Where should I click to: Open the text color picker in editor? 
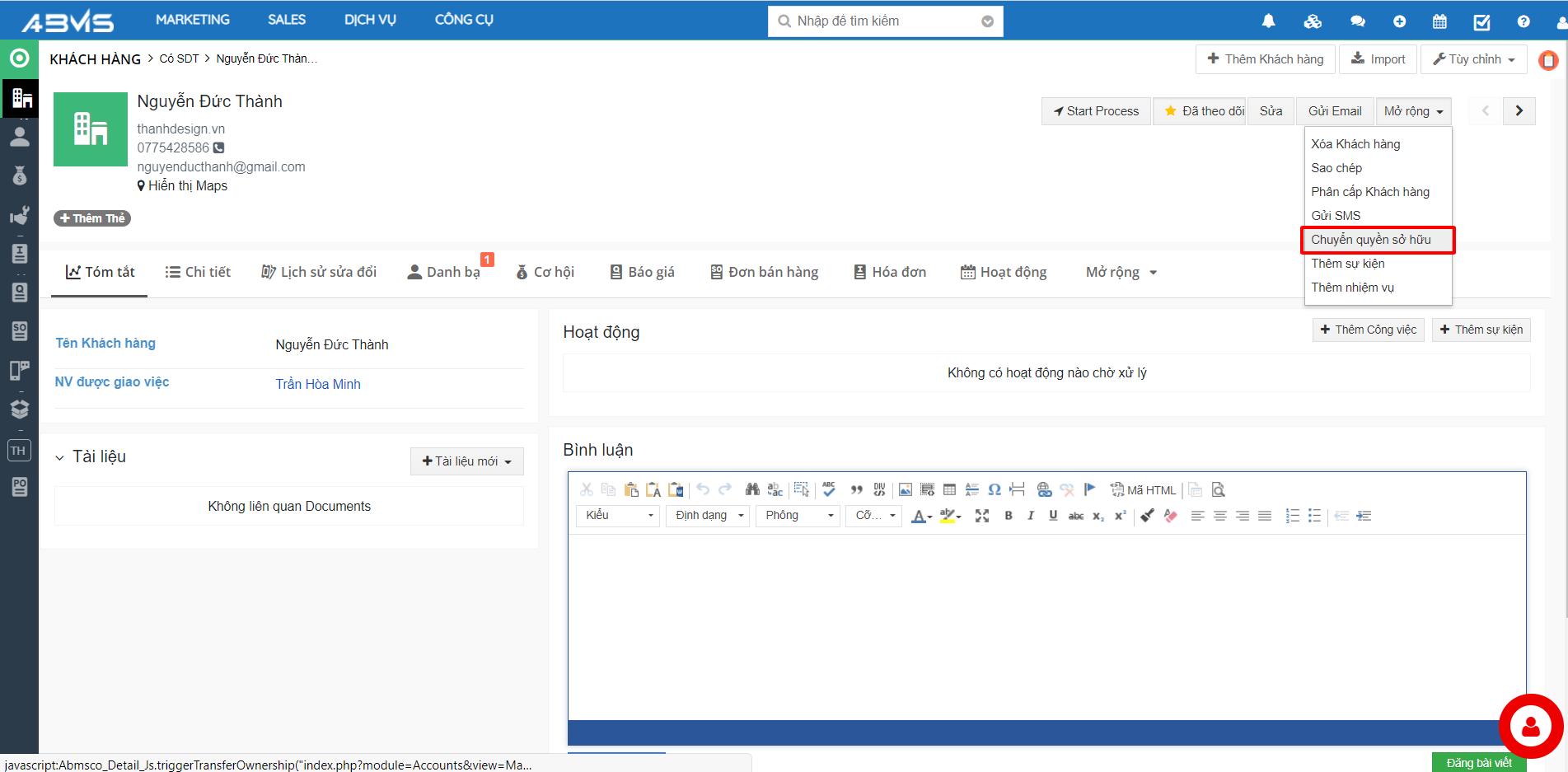[921, 516]
